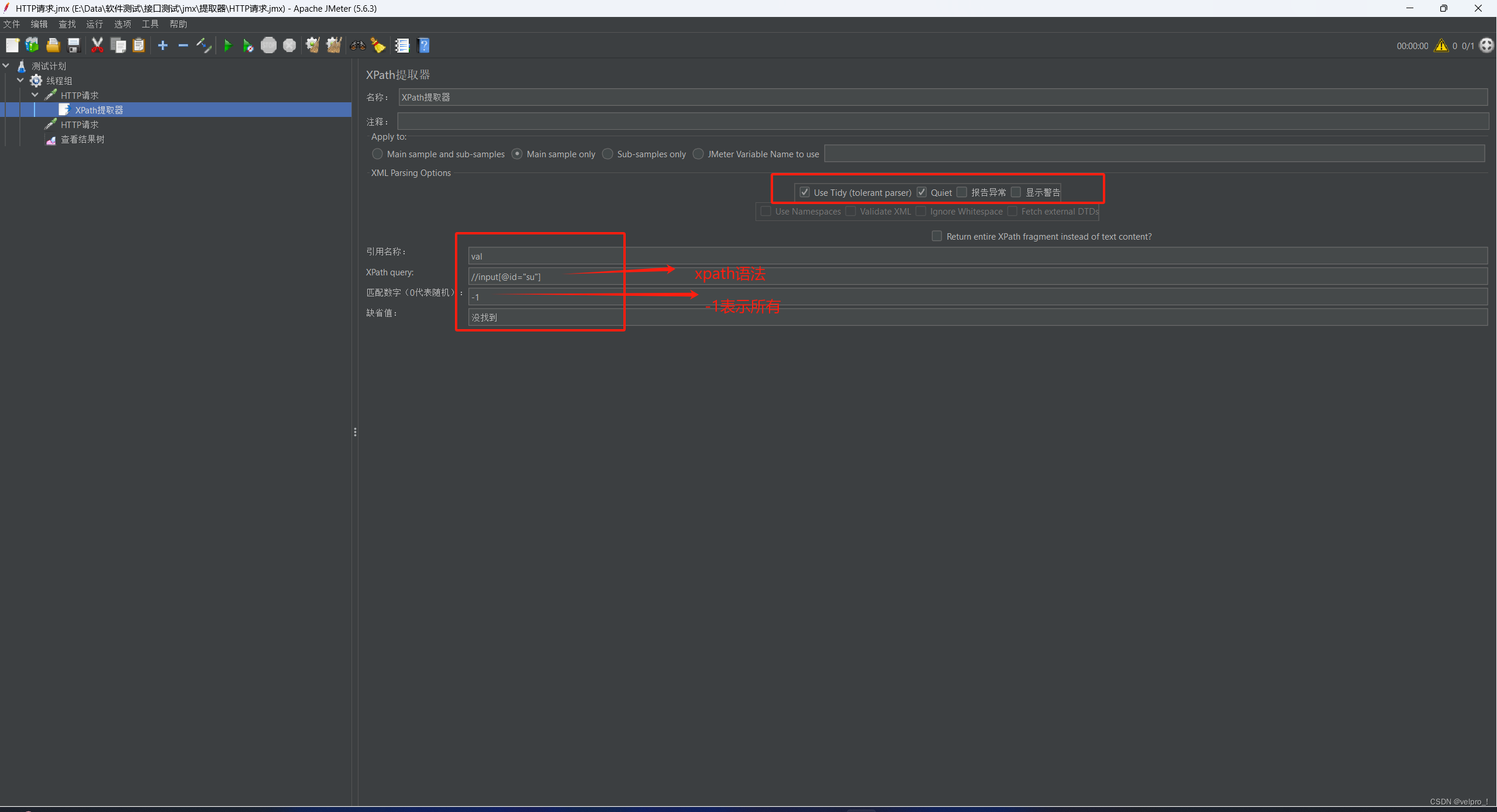The height and width of the screenshot is (812, 1497).
Task: Open the 选项 menu
Action: (122, 24)
